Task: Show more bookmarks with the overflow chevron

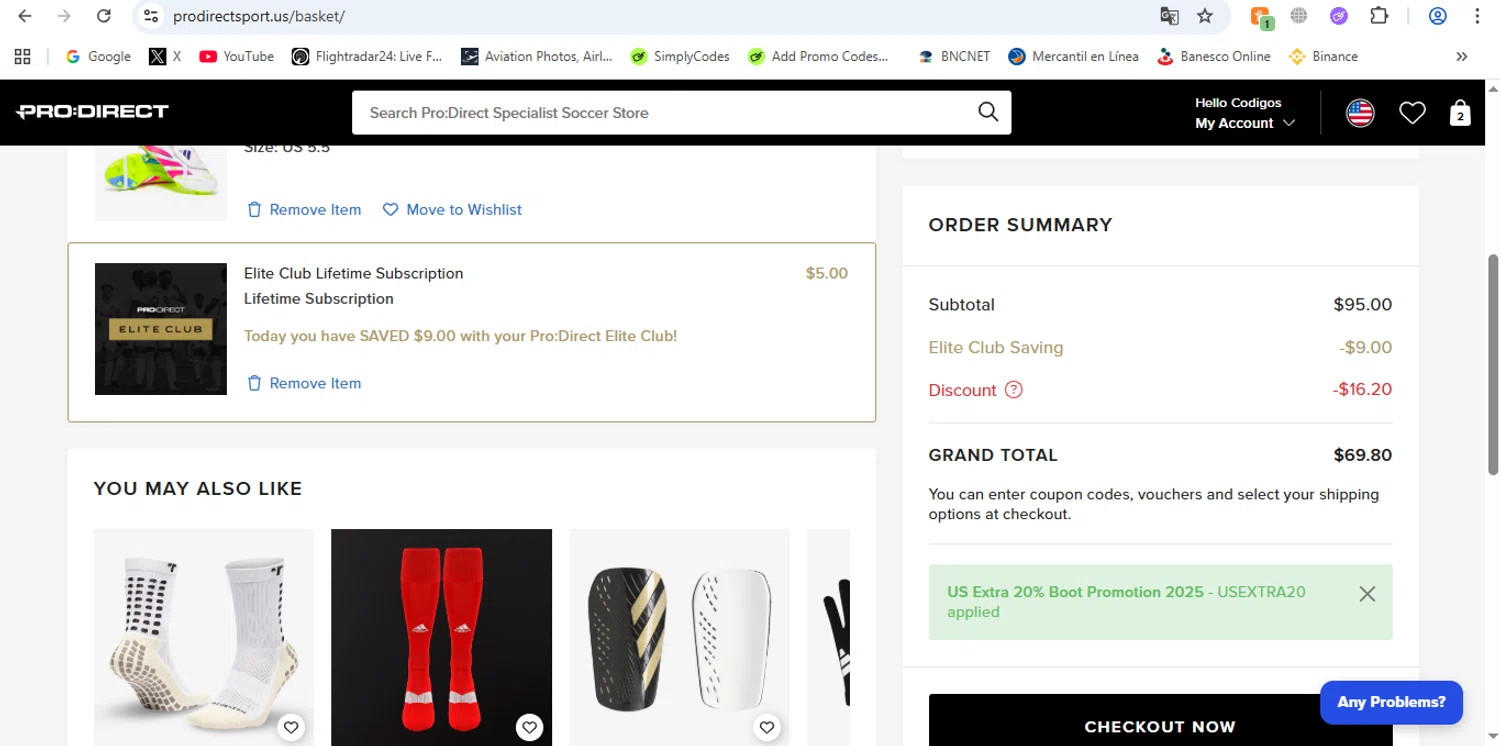Action: coord(1461,57)
